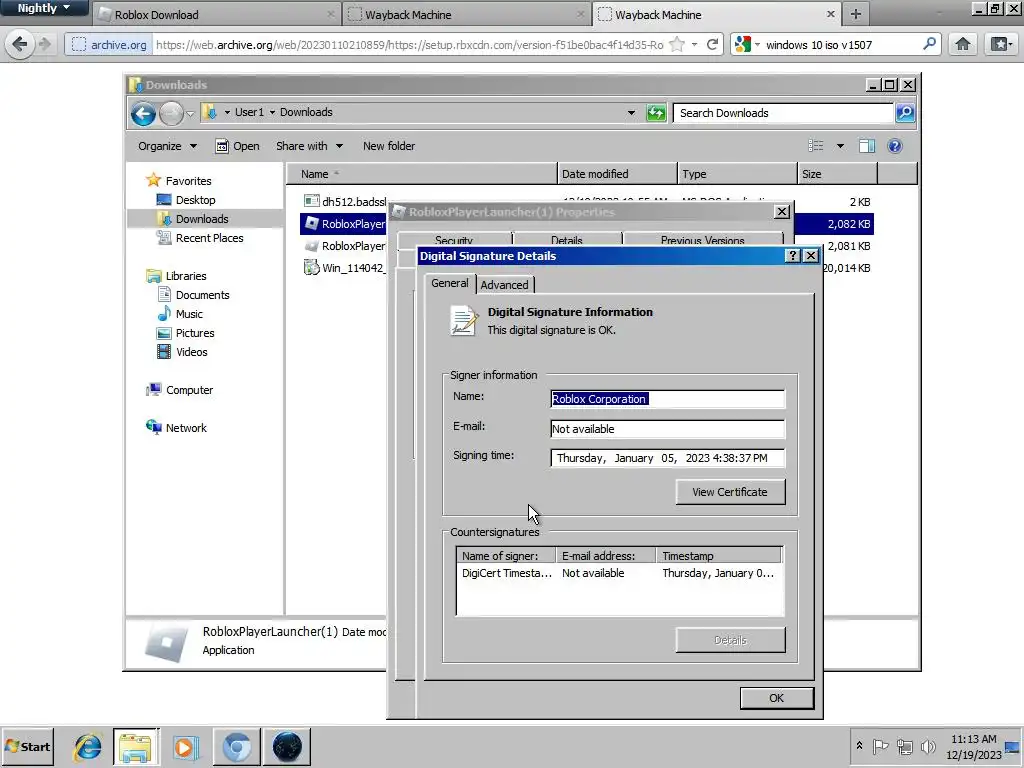Screen dimensions: 1024x768
Task: Create a New folder
Action: 389,146
